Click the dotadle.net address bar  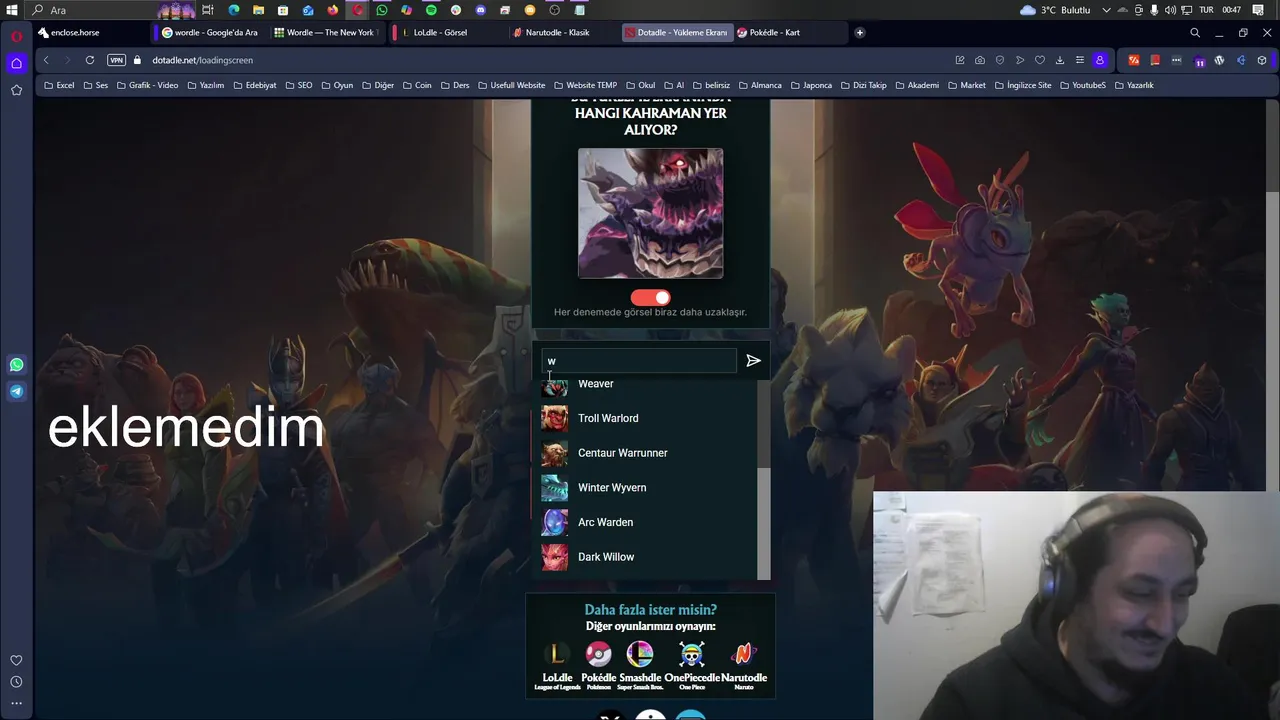point(202,60)
